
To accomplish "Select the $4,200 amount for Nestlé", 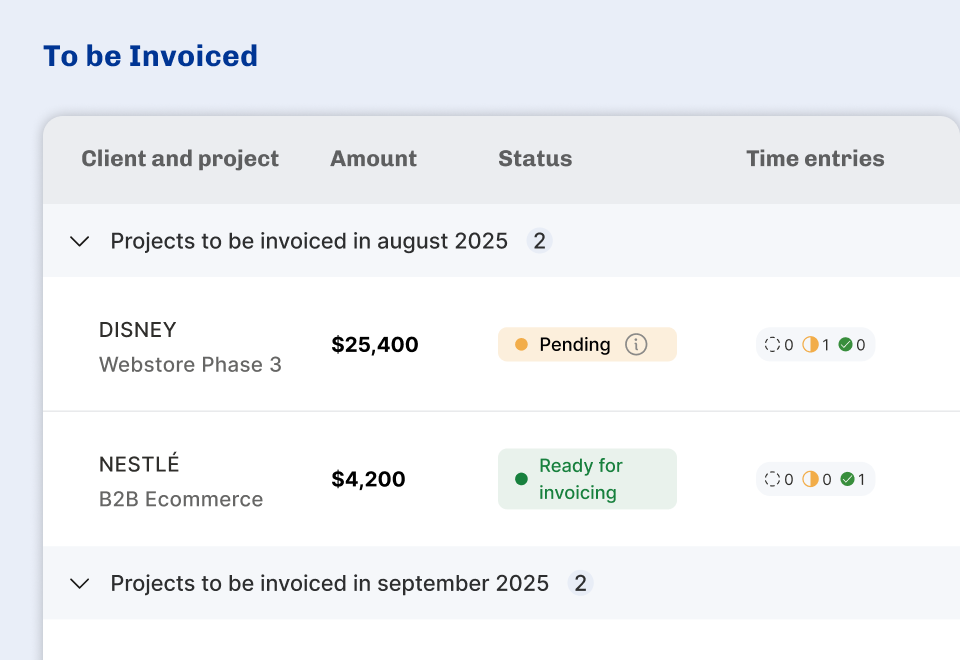I will (x=368, y=479).
